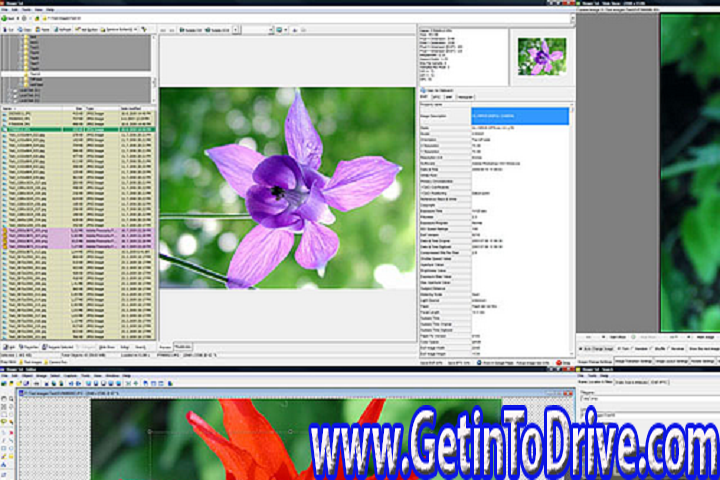Click the monitor icon in preview toolbar
The width and height of the screenshot is (720, 480).
(x=279, y=30)
